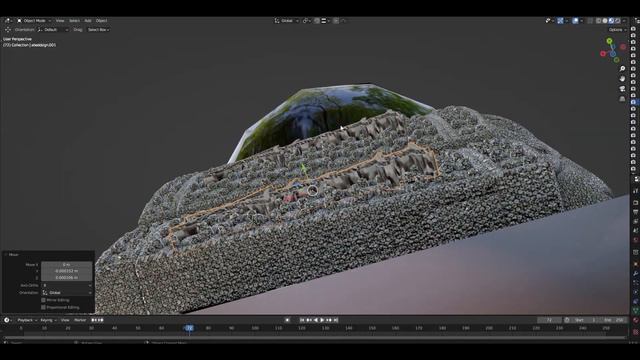Switch to rendered viewport shading

click(618, 20)
